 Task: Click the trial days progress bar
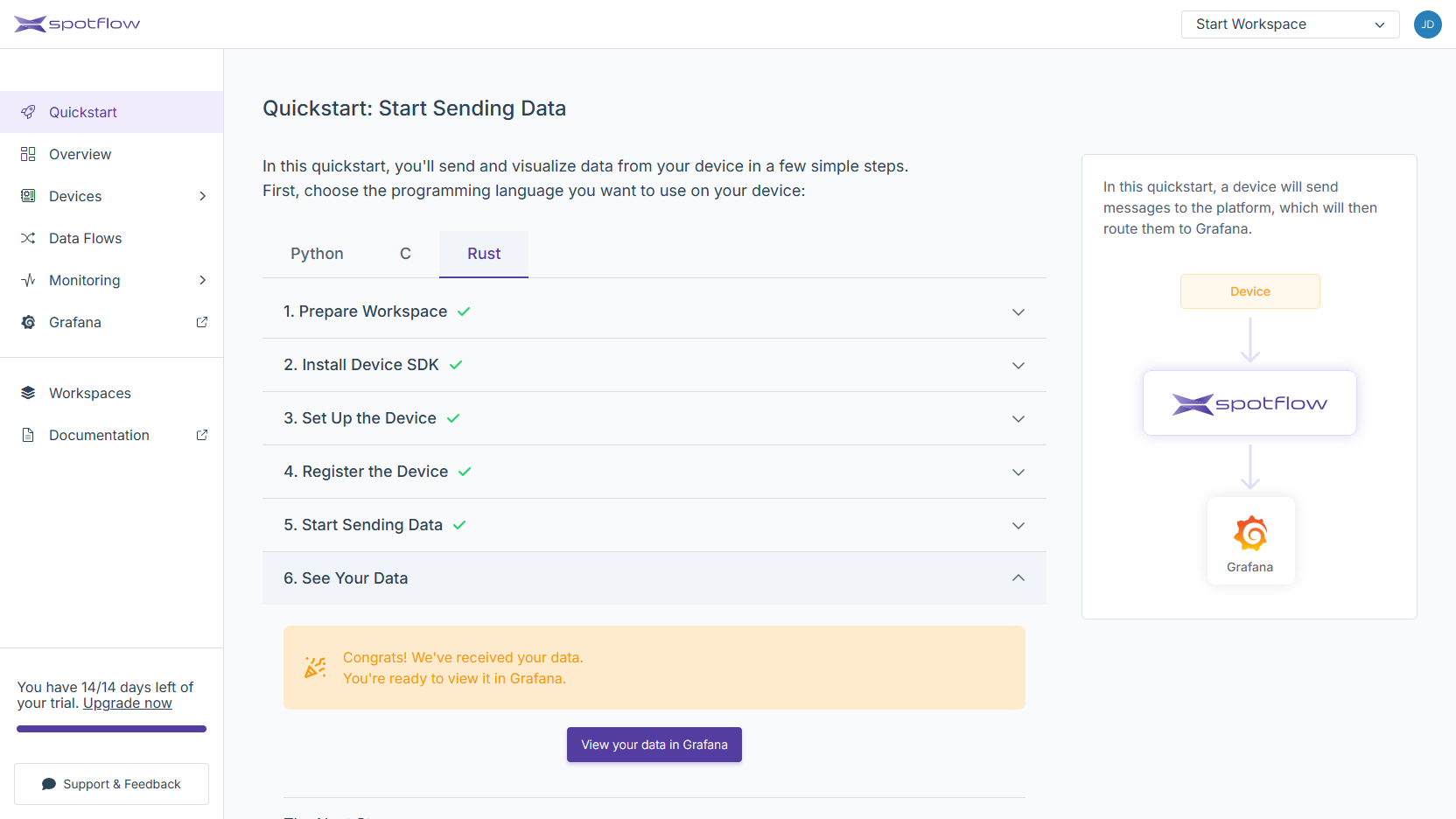pos(111,729)
